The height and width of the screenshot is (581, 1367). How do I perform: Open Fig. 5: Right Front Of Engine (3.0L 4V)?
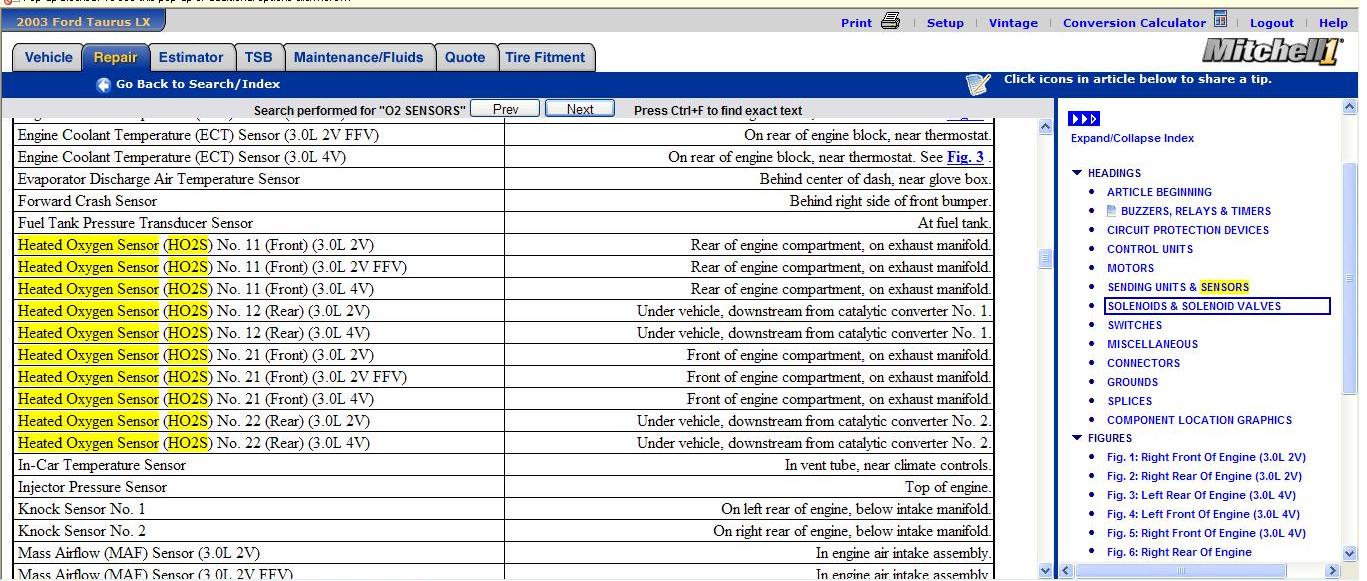coord(1206,533)
